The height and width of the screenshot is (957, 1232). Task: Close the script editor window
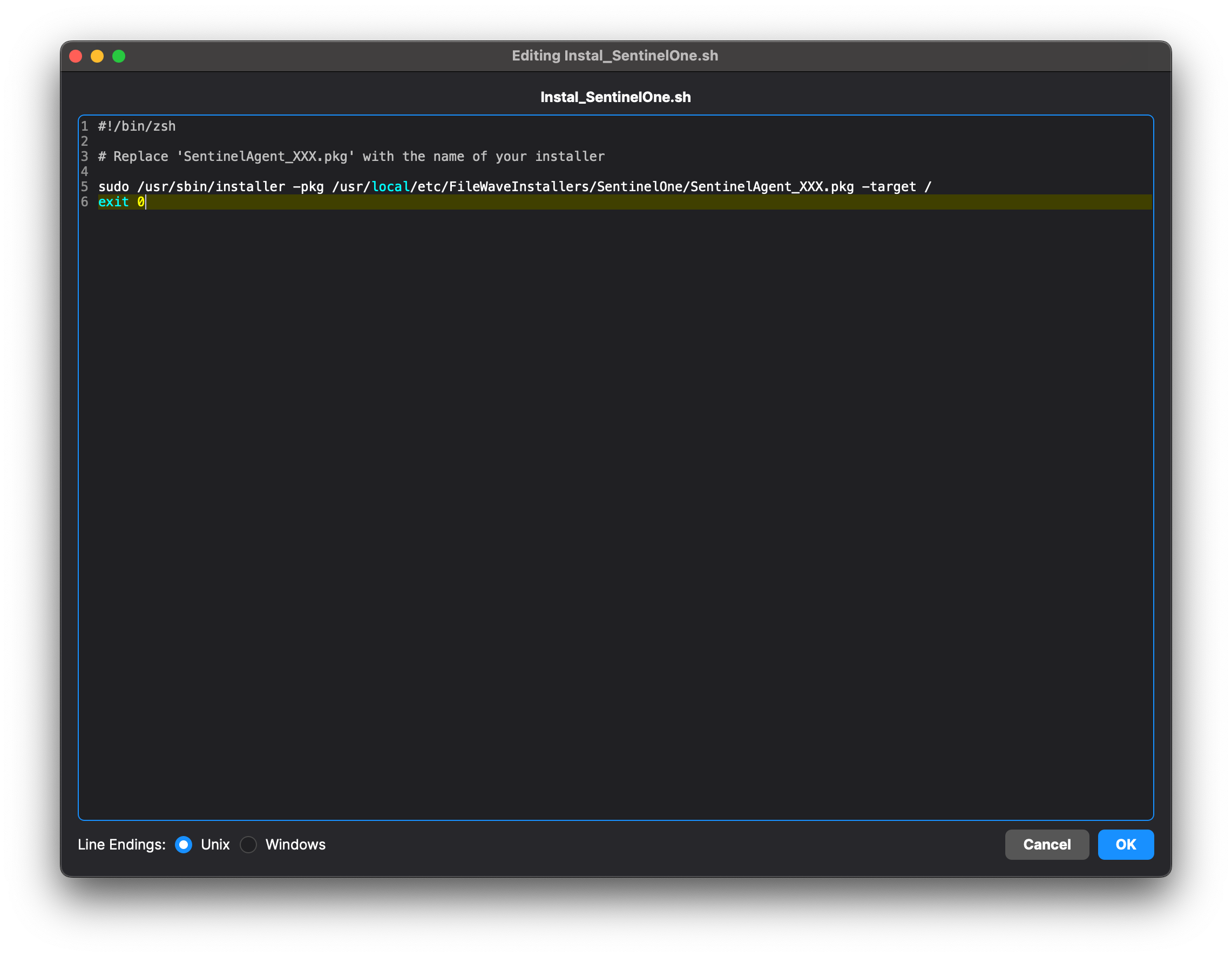pos(76,56)
